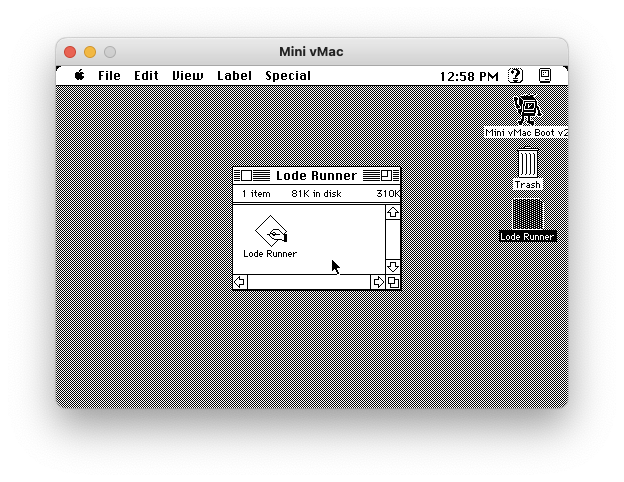Open the View menu
The width and height of the screenshot is (624, 482).
coord(187,76)
